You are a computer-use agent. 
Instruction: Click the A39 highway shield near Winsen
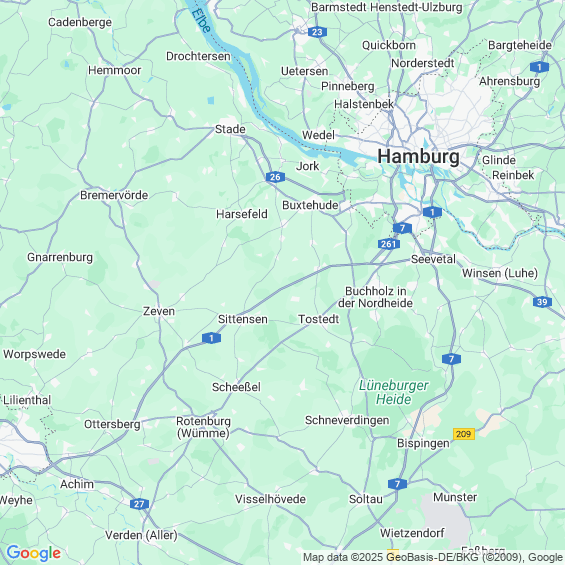[x=542, y=302]
